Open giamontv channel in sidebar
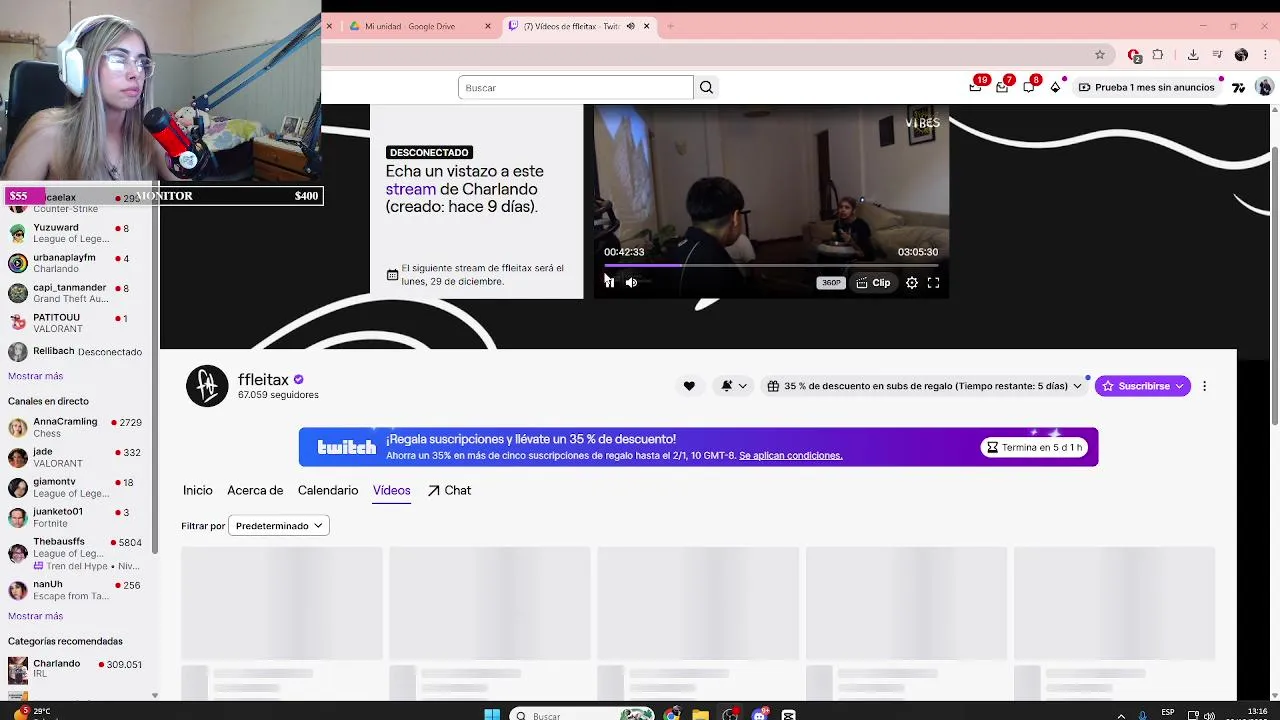1280x720 pixels. [x=78, y=488]
